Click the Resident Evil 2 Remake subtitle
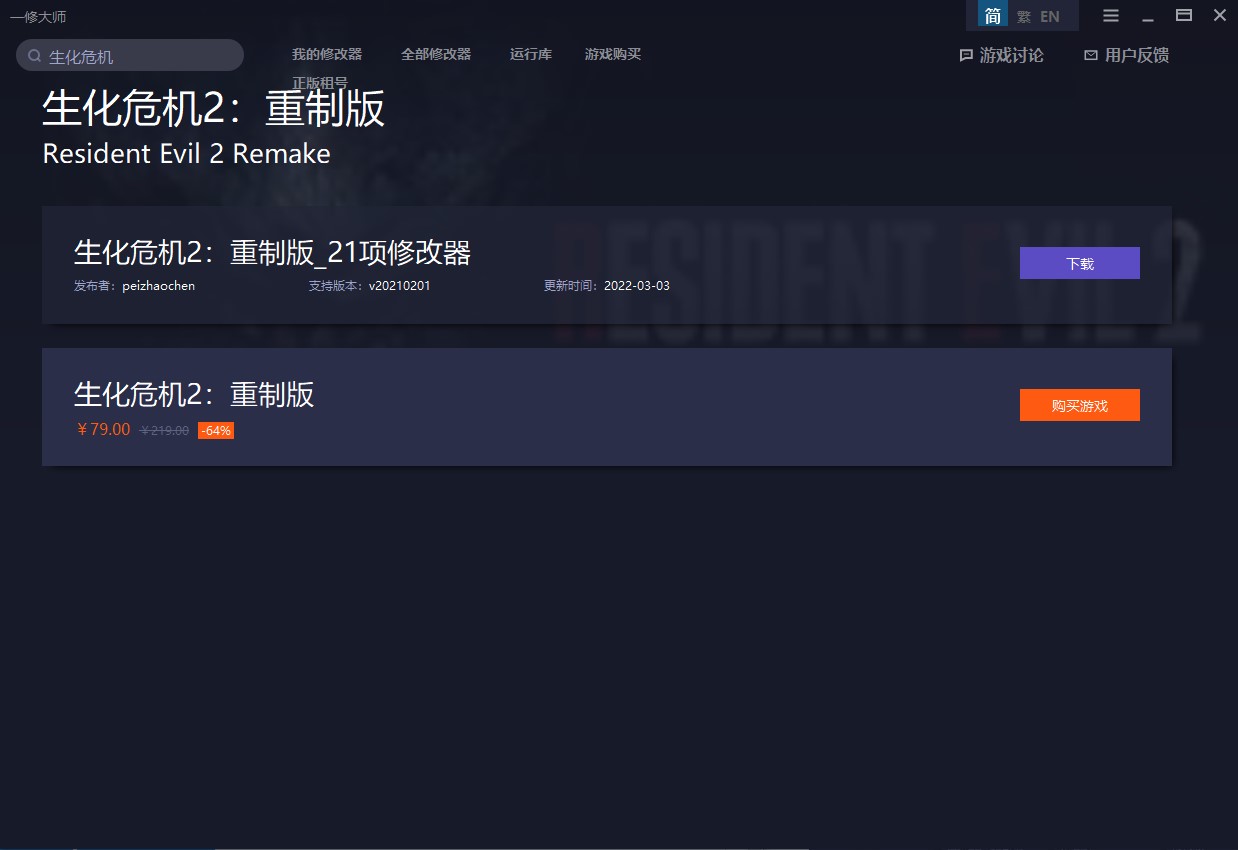Screen dimensions: 1238x850 (186, 154)
